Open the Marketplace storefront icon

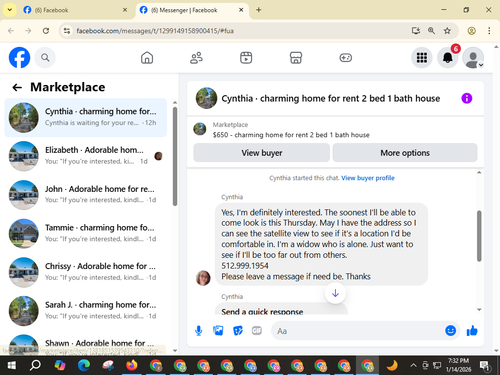point(296,58)
